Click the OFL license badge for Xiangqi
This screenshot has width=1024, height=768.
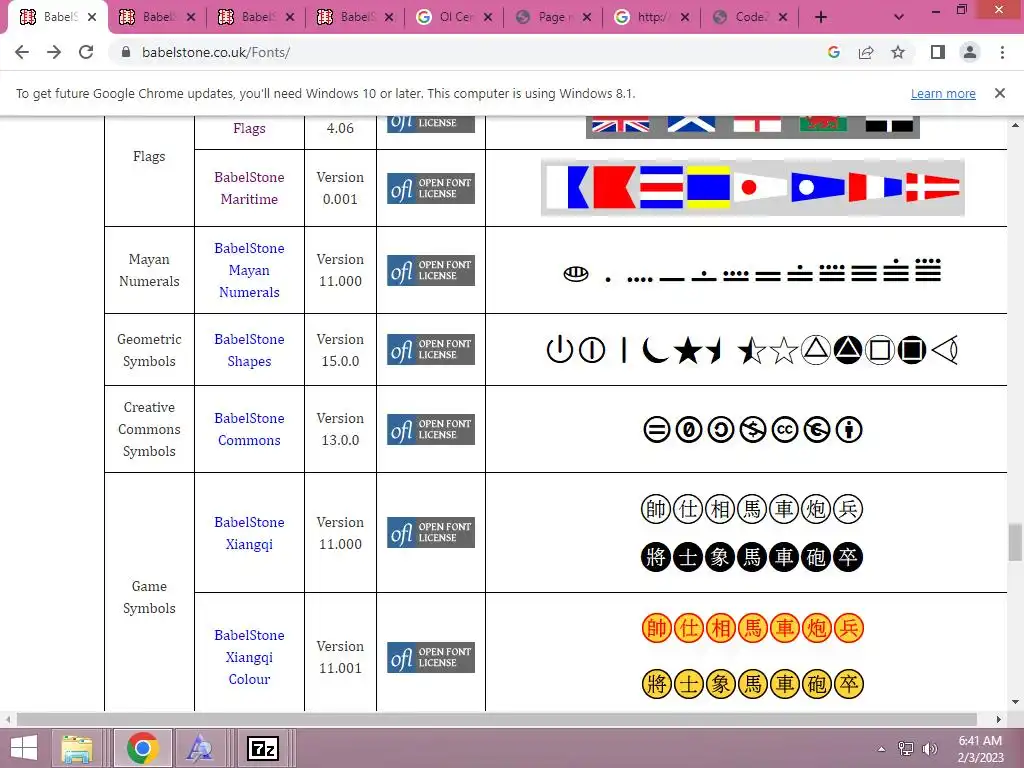pyautogui.click(x=431, y=532)
